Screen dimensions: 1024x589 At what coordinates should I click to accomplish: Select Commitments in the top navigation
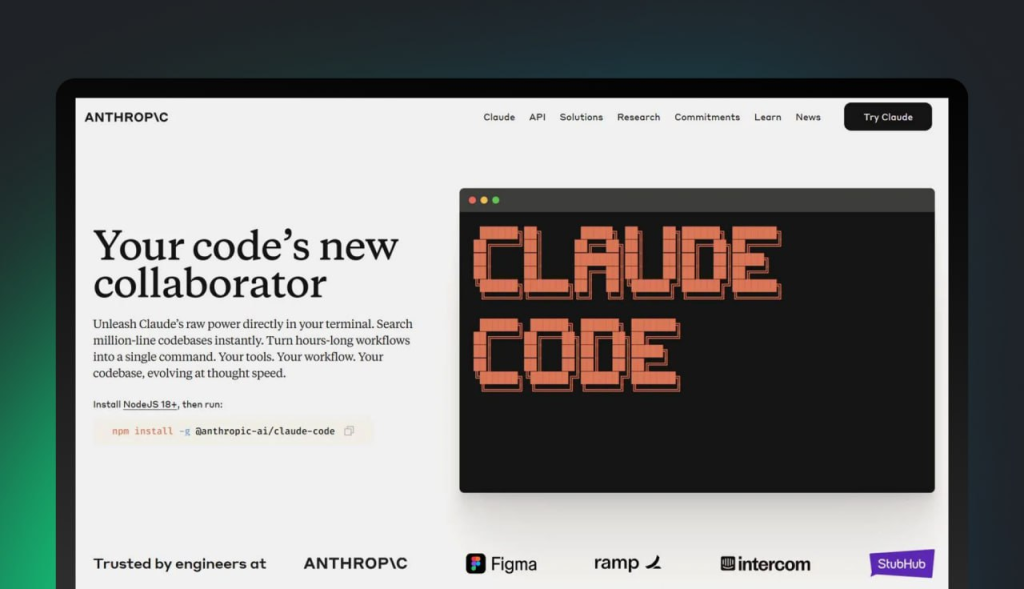click(707, 117)
